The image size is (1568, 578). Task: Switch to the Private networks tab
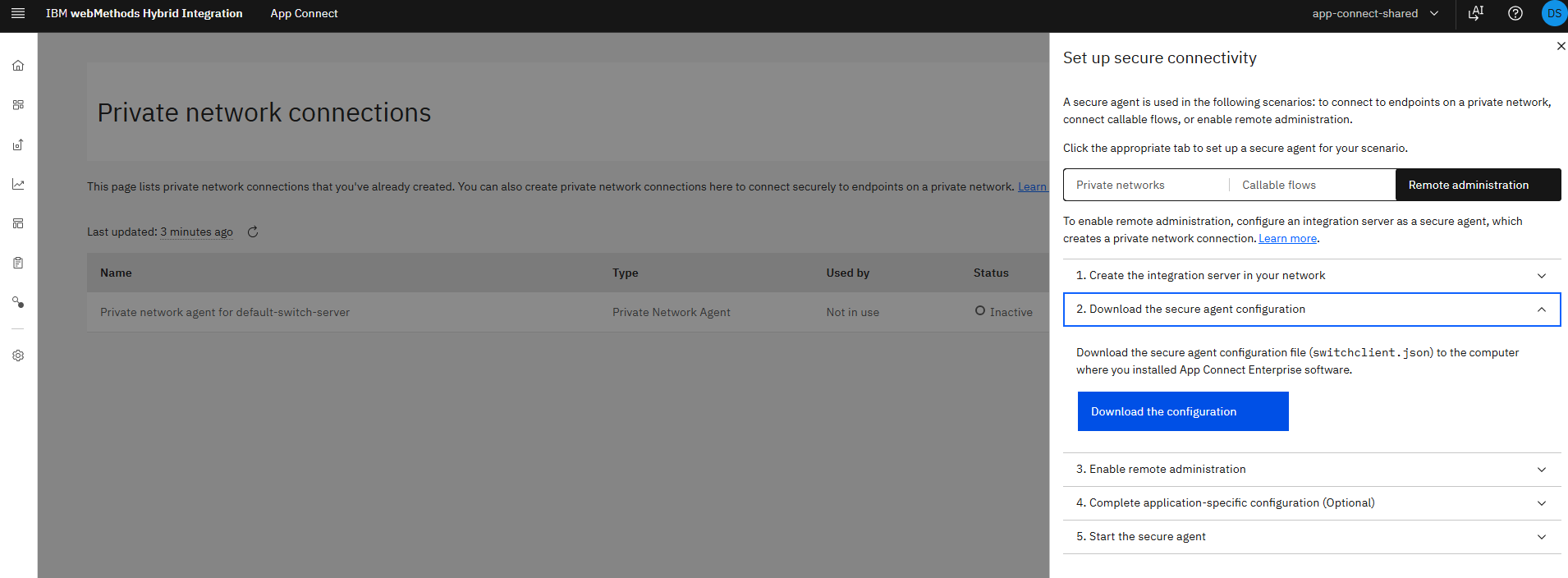[1146, 185]
